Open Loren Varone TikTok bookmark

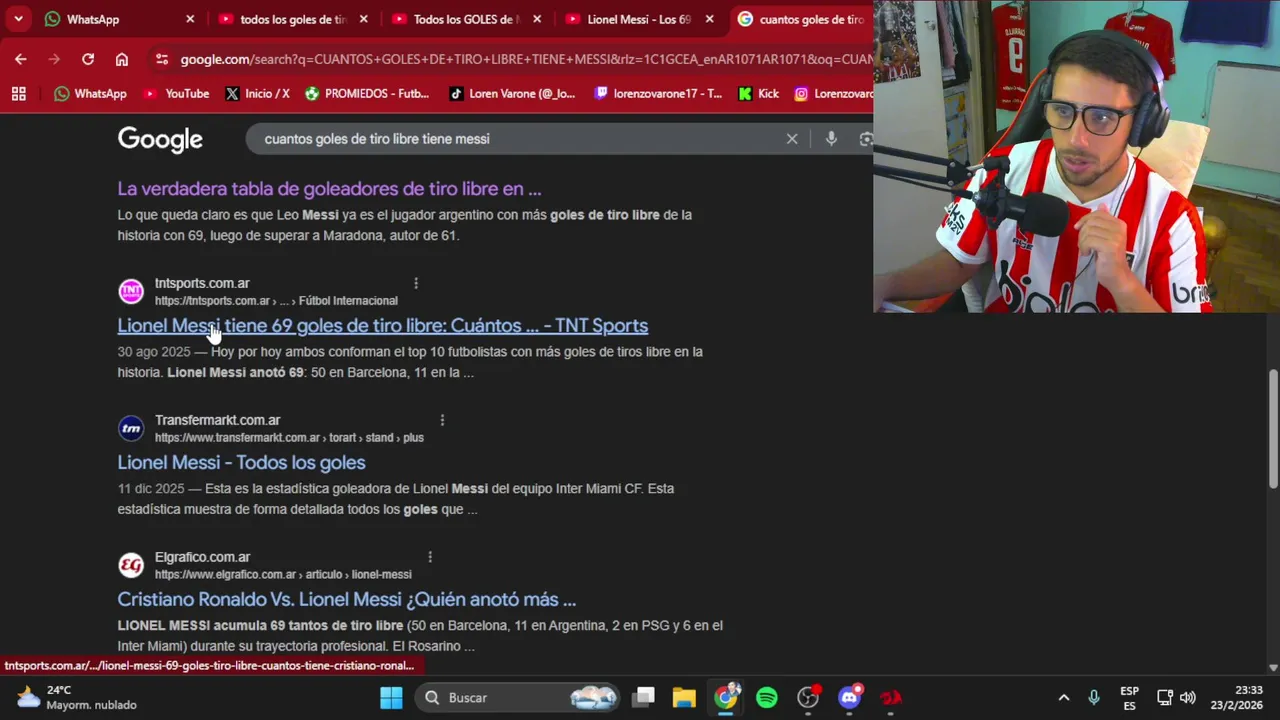pyautogui.click(x=512, y=93)
